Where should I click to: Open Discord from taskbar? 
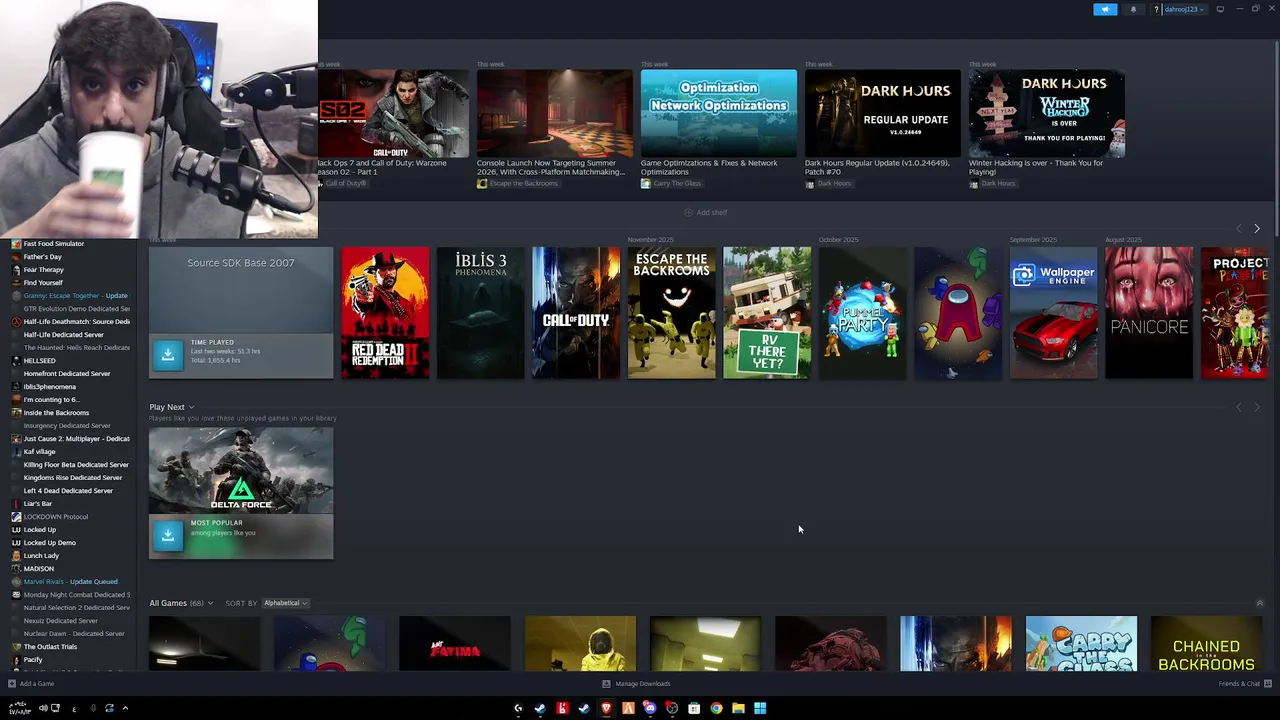point(650,708)
